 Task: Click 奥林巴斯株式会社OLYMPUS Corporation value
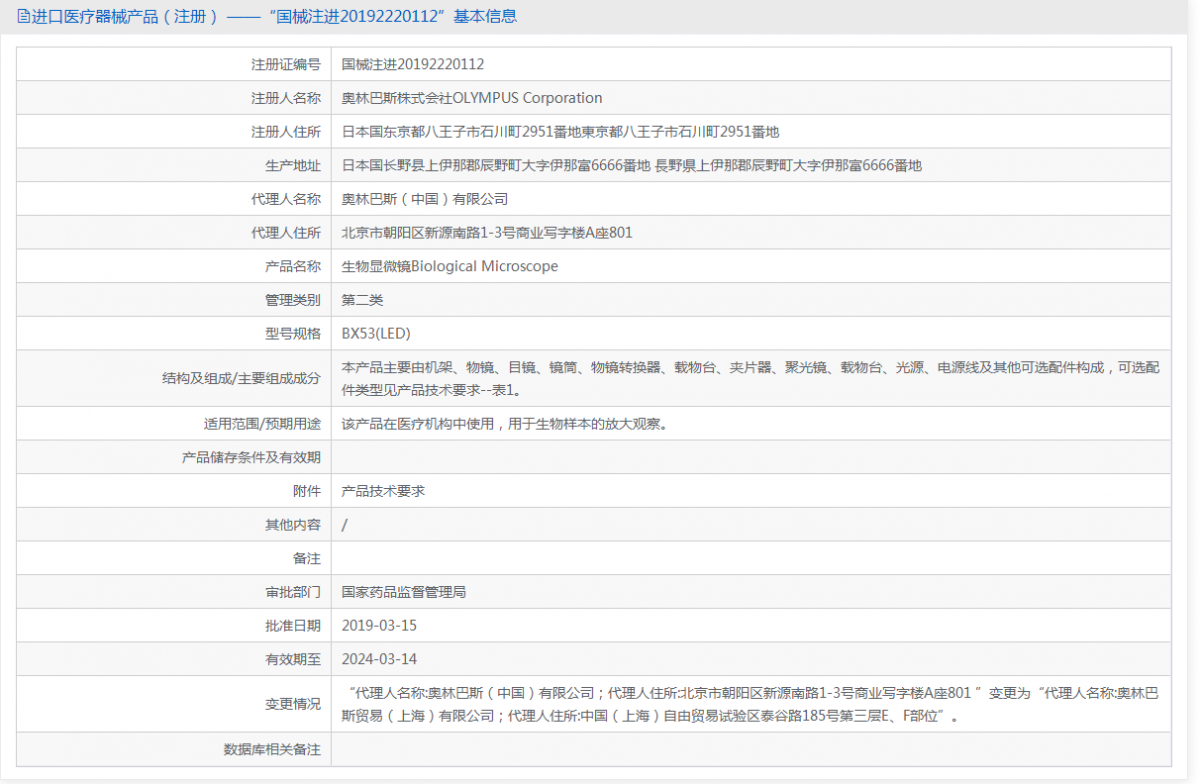tap(472, 98)
